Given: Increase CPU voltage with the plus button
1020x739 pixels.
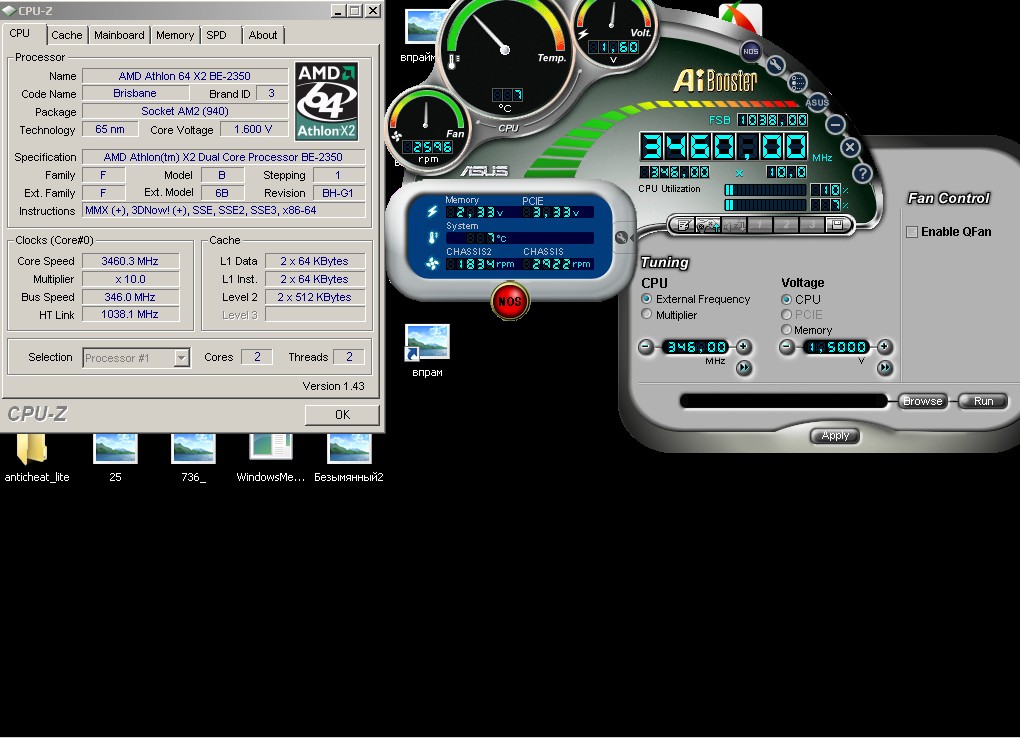Looking at the screenshot, I should (x=884, y=347).
